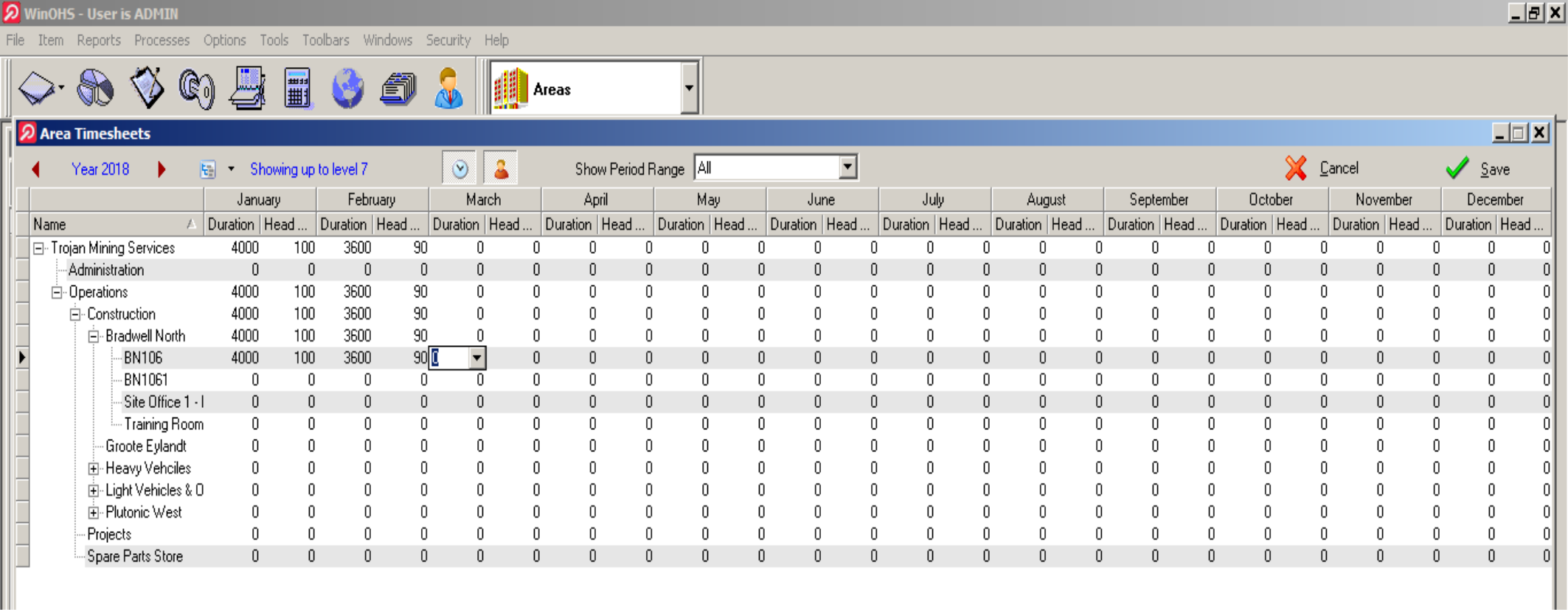Open the File menu
Image resolution: width=1568 pixels, height=610 pixels.
tap(15, 40)
